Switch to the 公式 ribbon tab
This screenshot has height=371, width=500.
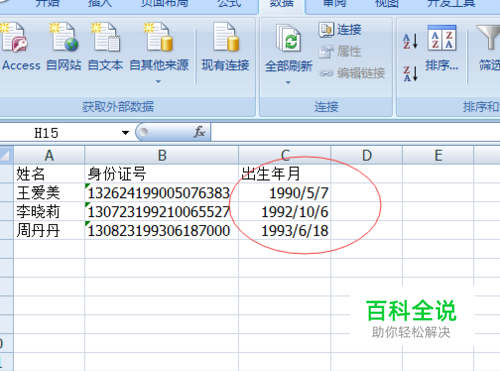(x=229, y=4)
